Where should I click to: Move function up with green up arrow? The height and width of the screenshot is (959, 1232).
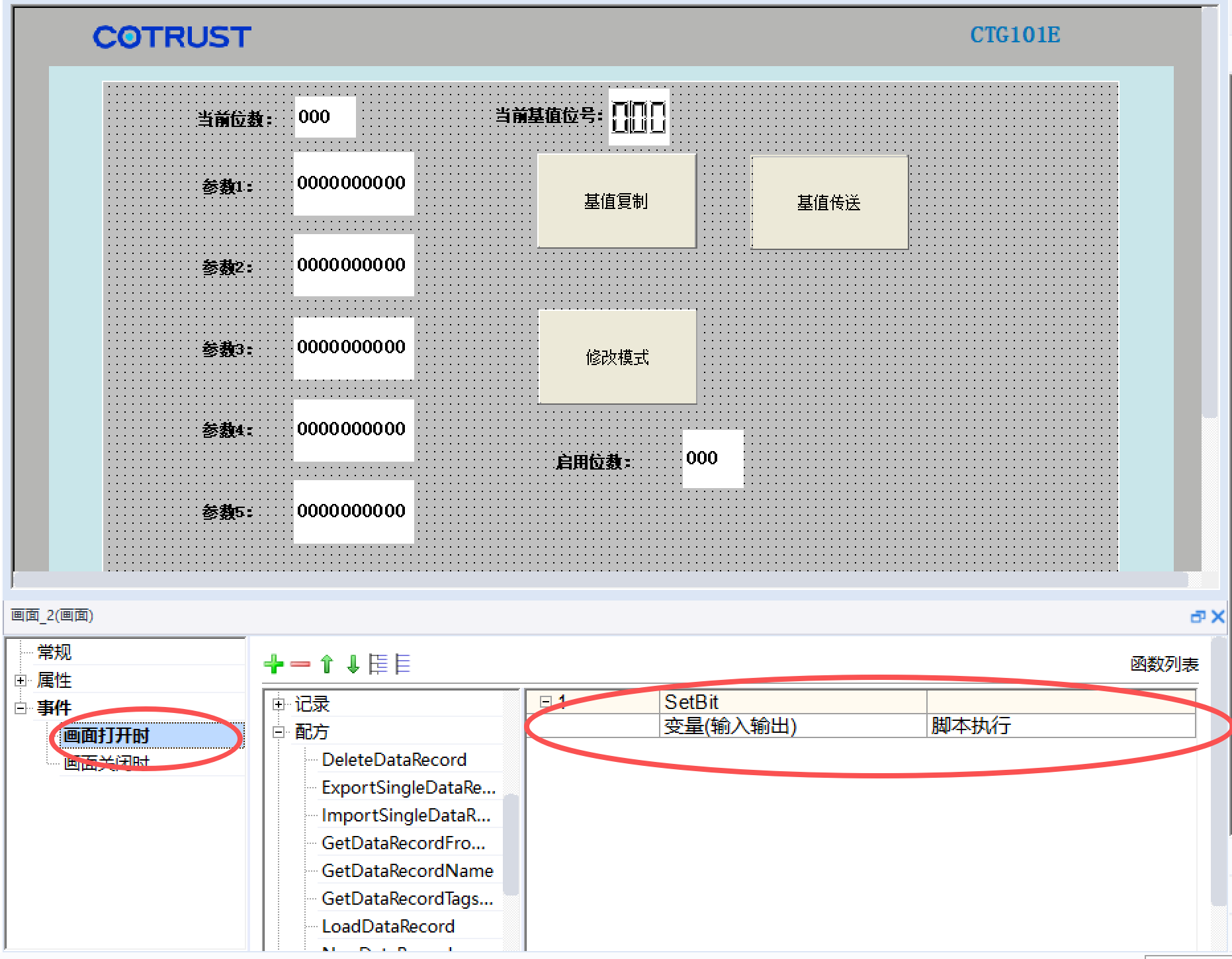(x=326, y=663)
